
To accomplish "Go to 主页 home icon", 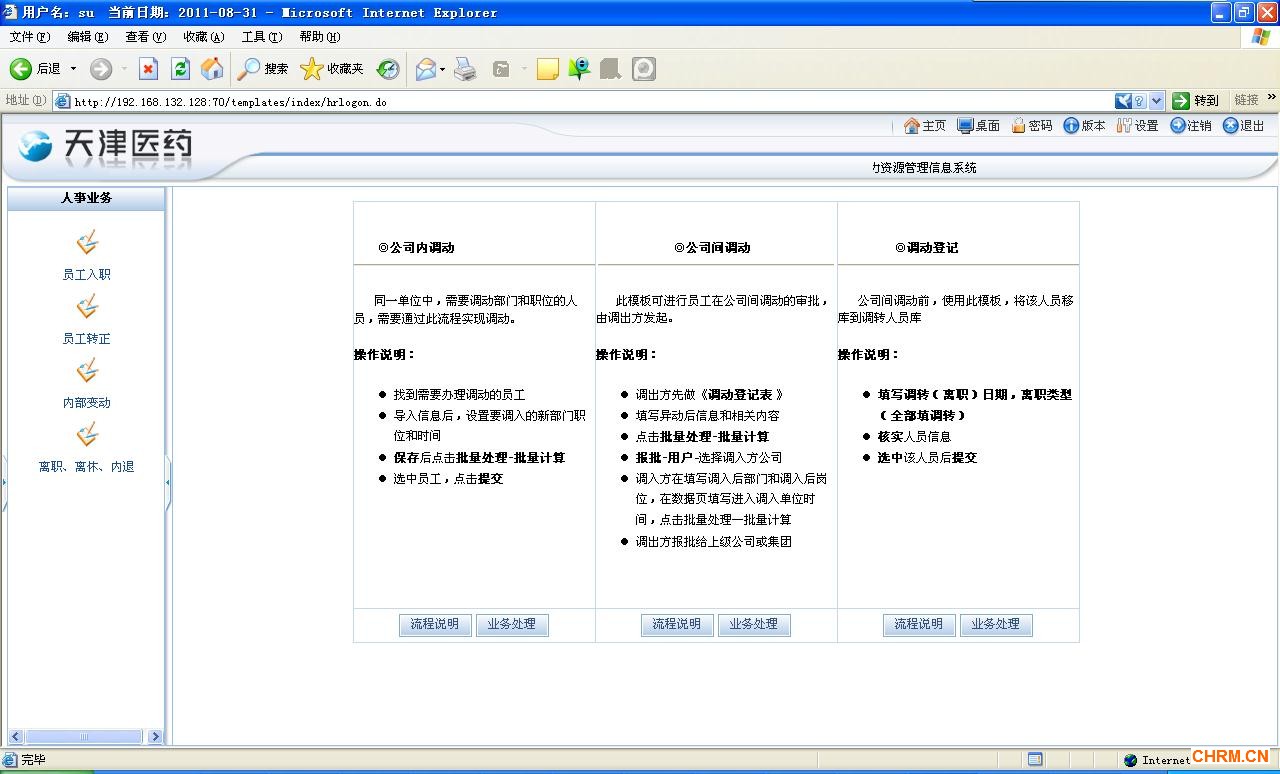I will point(912,126).
